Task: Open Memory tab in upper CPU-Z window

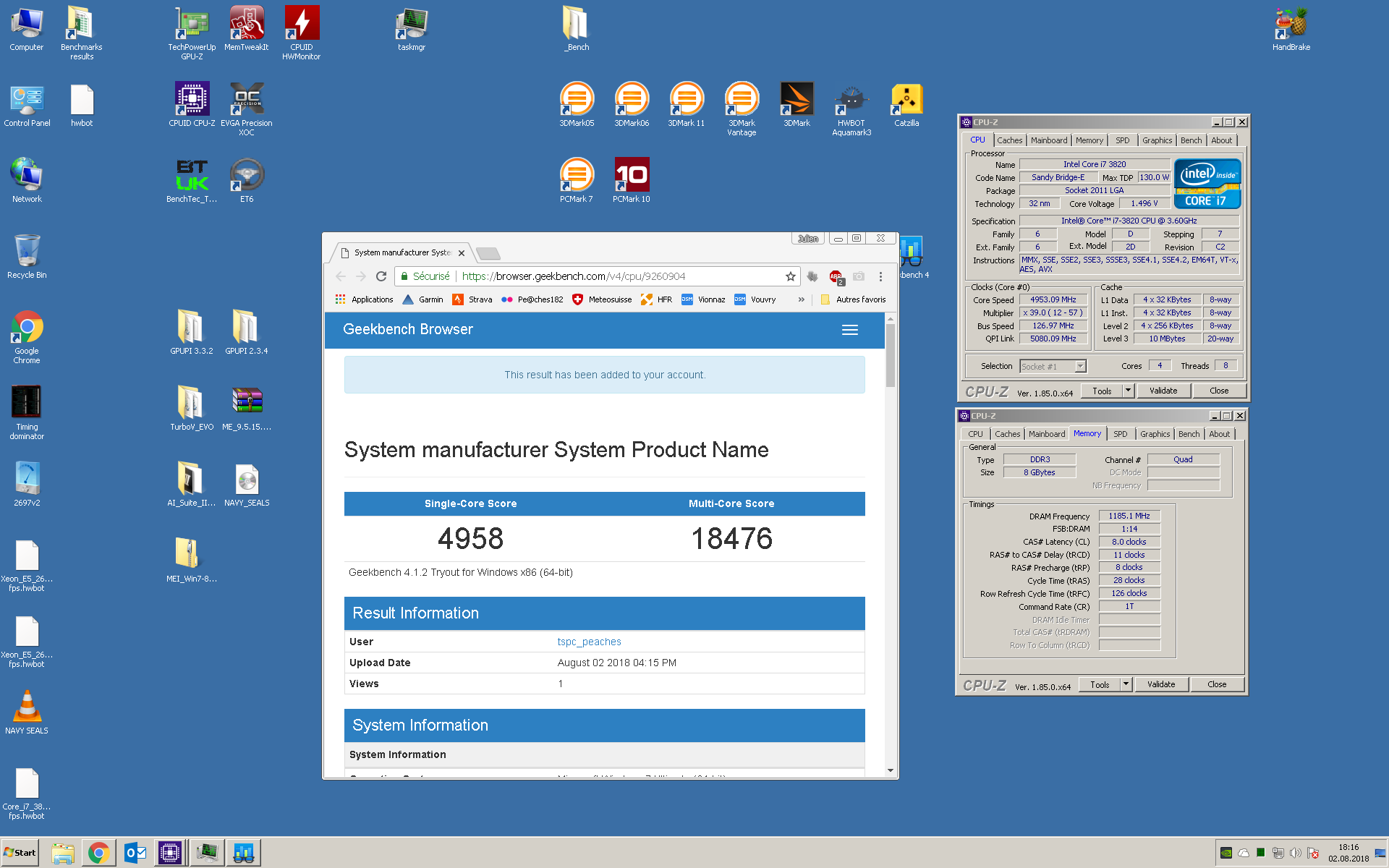Action: [x=1089, y=140]
